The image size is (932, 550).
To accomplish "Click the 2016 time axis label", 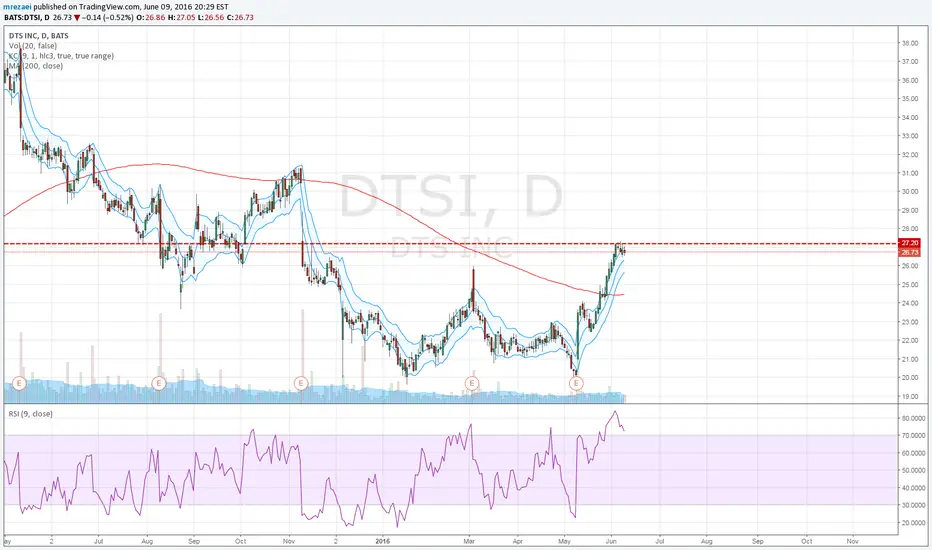I will point(383,542).
